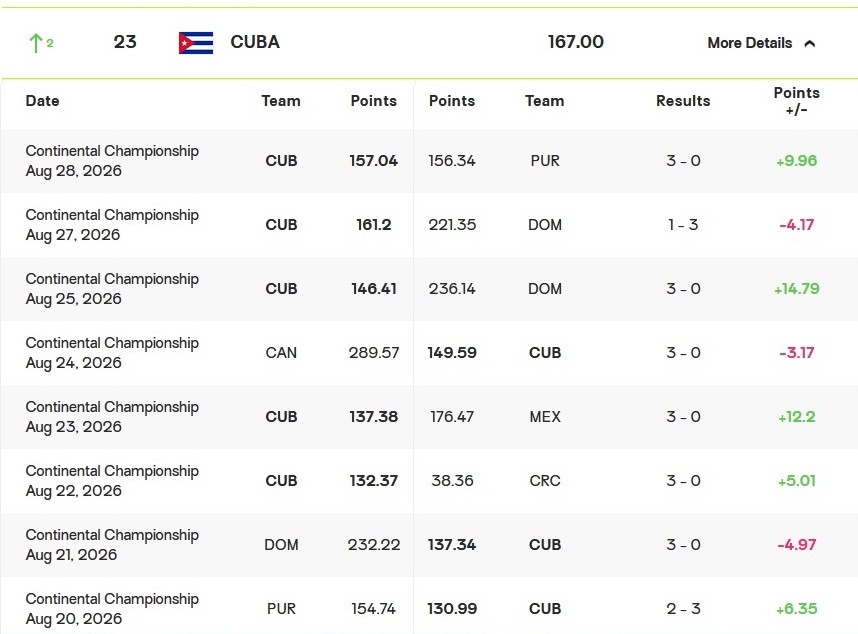Click PUR team in Aug 28 row

pyautogui.click(x=545, y=161)
